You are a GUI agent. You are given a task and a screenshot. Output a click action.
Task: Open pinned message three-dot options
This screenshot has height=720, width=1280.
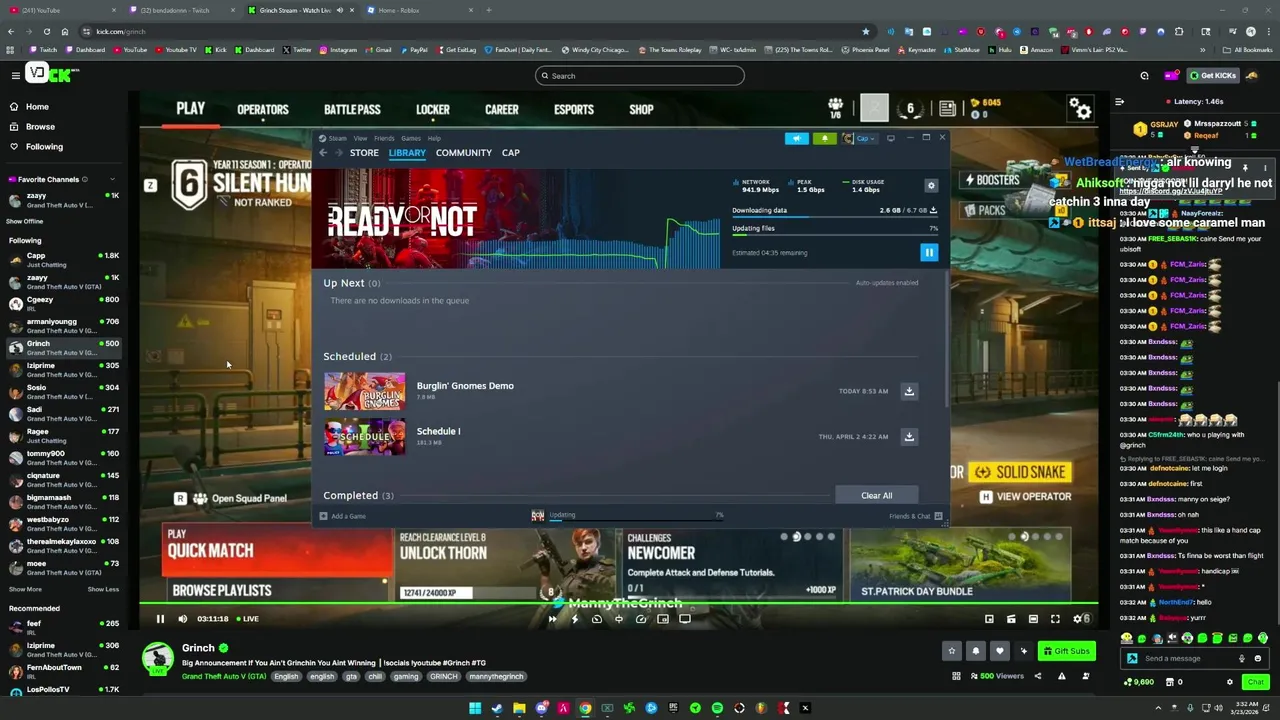[x=1265, y=167]
